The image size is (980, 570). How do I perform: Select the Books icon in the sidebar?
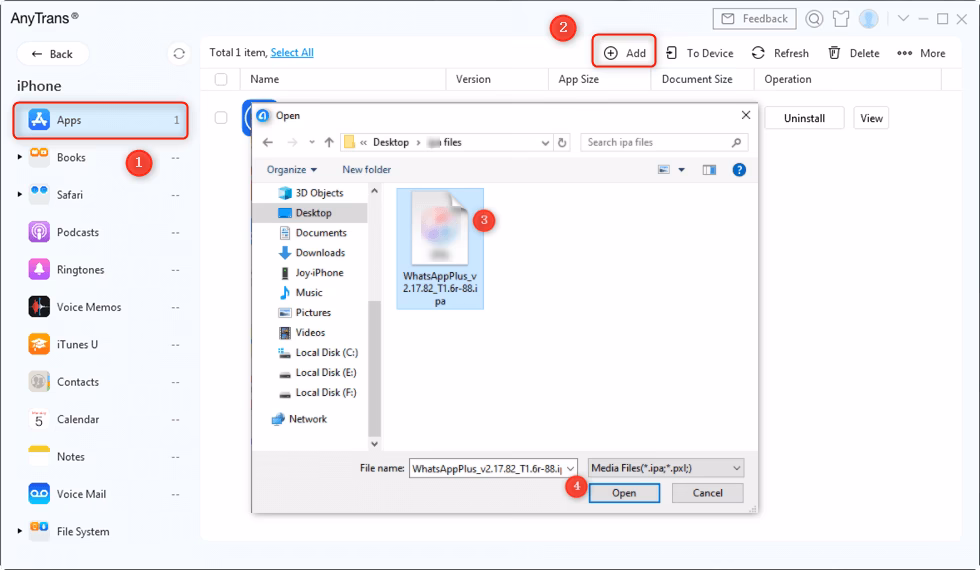39,157
